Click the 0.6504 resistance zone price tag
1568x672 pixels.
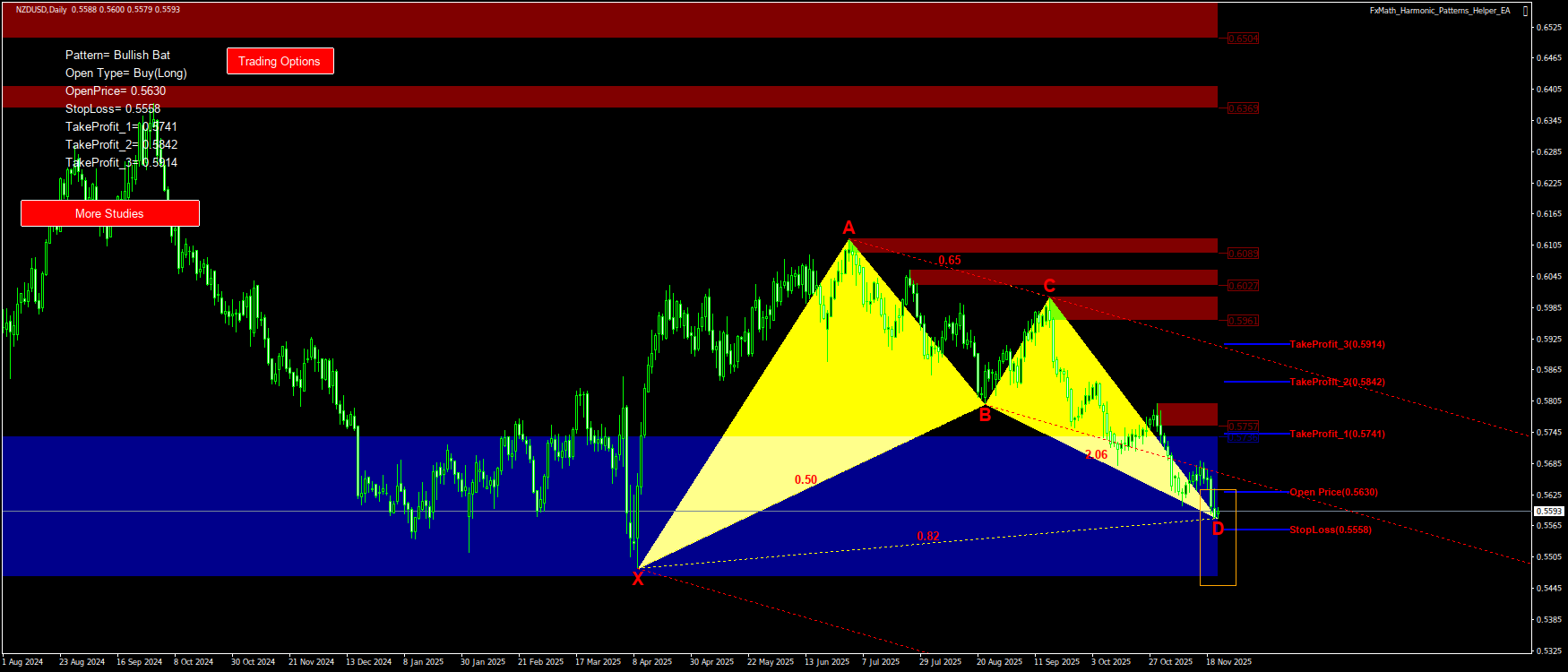[x=1243, y=39]
